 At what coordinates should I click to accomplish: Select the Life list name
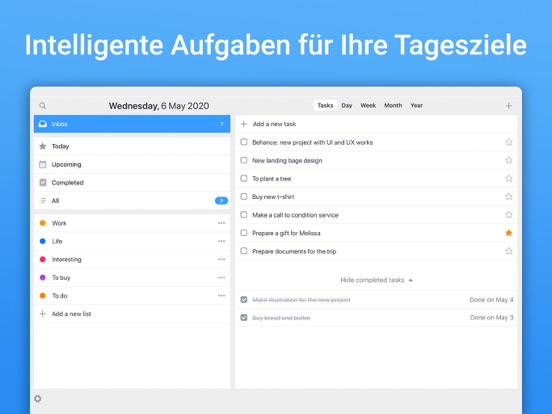57,241
